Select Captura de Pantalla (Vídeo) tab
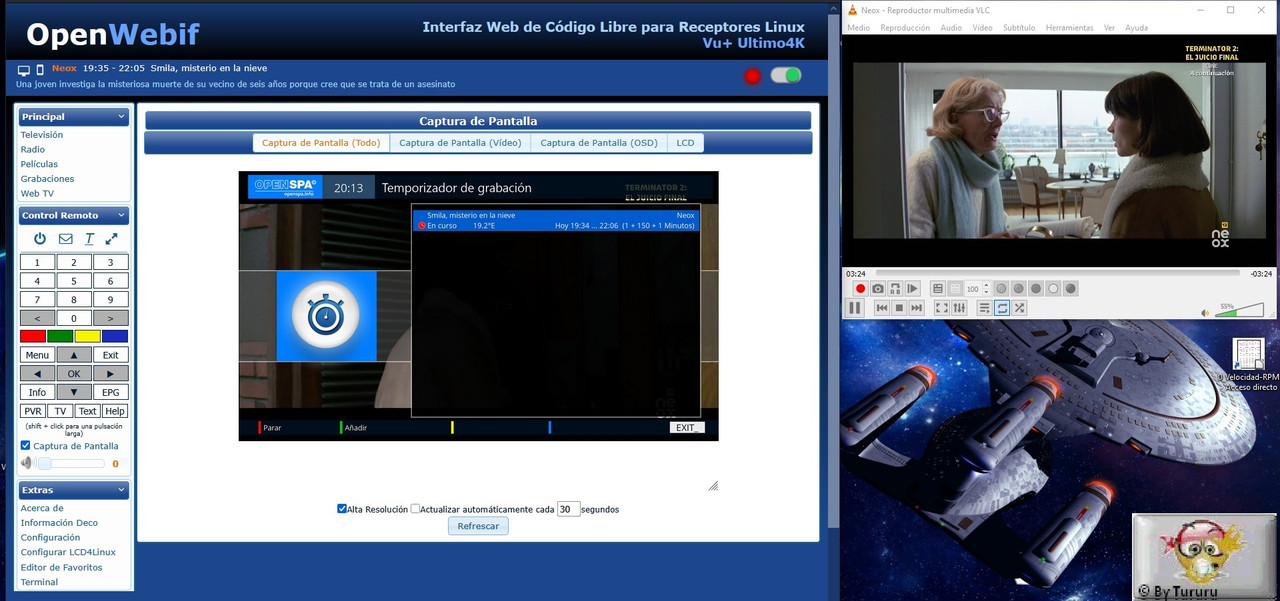The height and width of the screenshot is (601, 1280). point(460,143)
